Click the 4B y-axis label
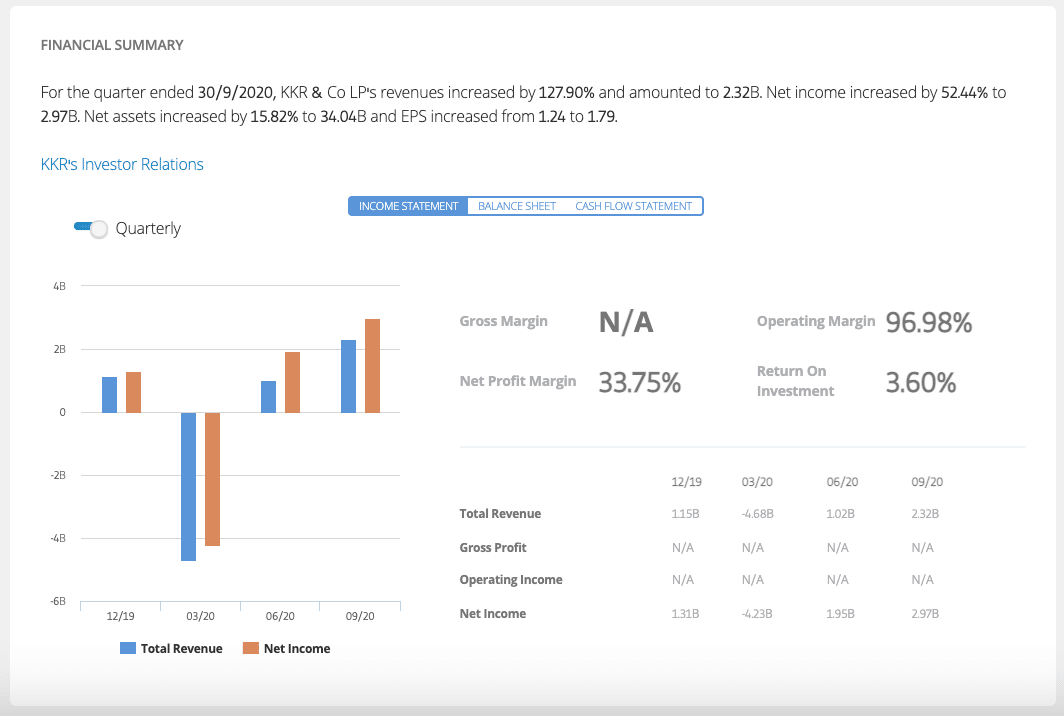1064x716 pixels. (x=60, y=286)
